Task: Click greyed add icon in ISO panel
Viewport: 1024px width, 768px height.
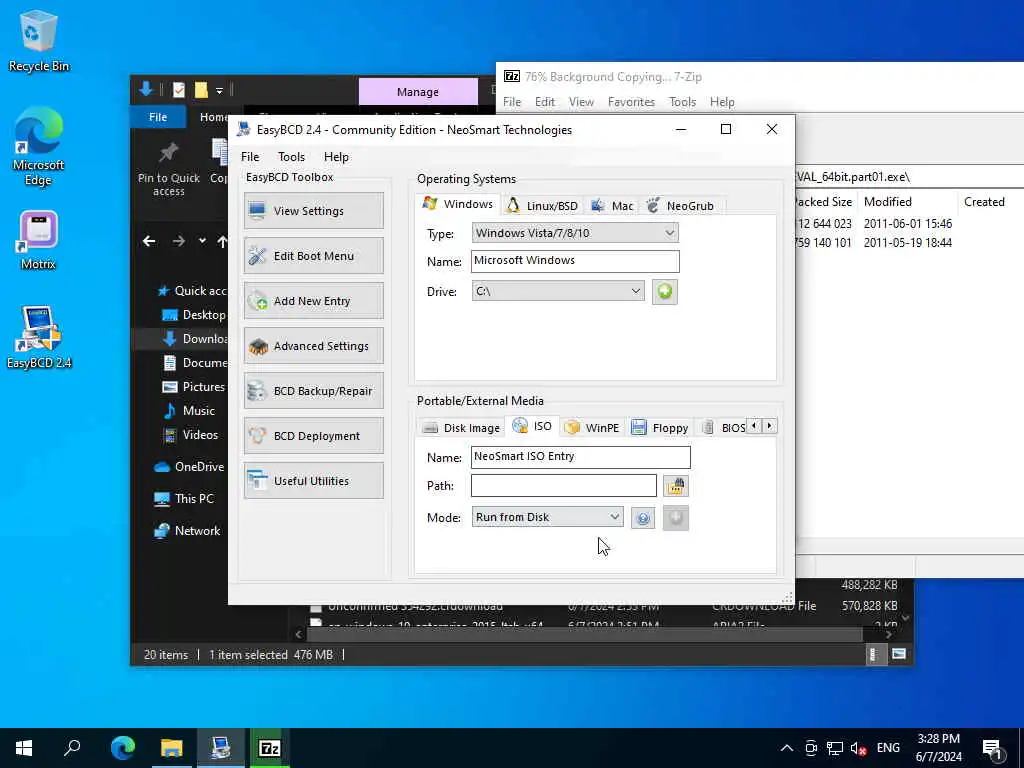Action: coord(676,518)
